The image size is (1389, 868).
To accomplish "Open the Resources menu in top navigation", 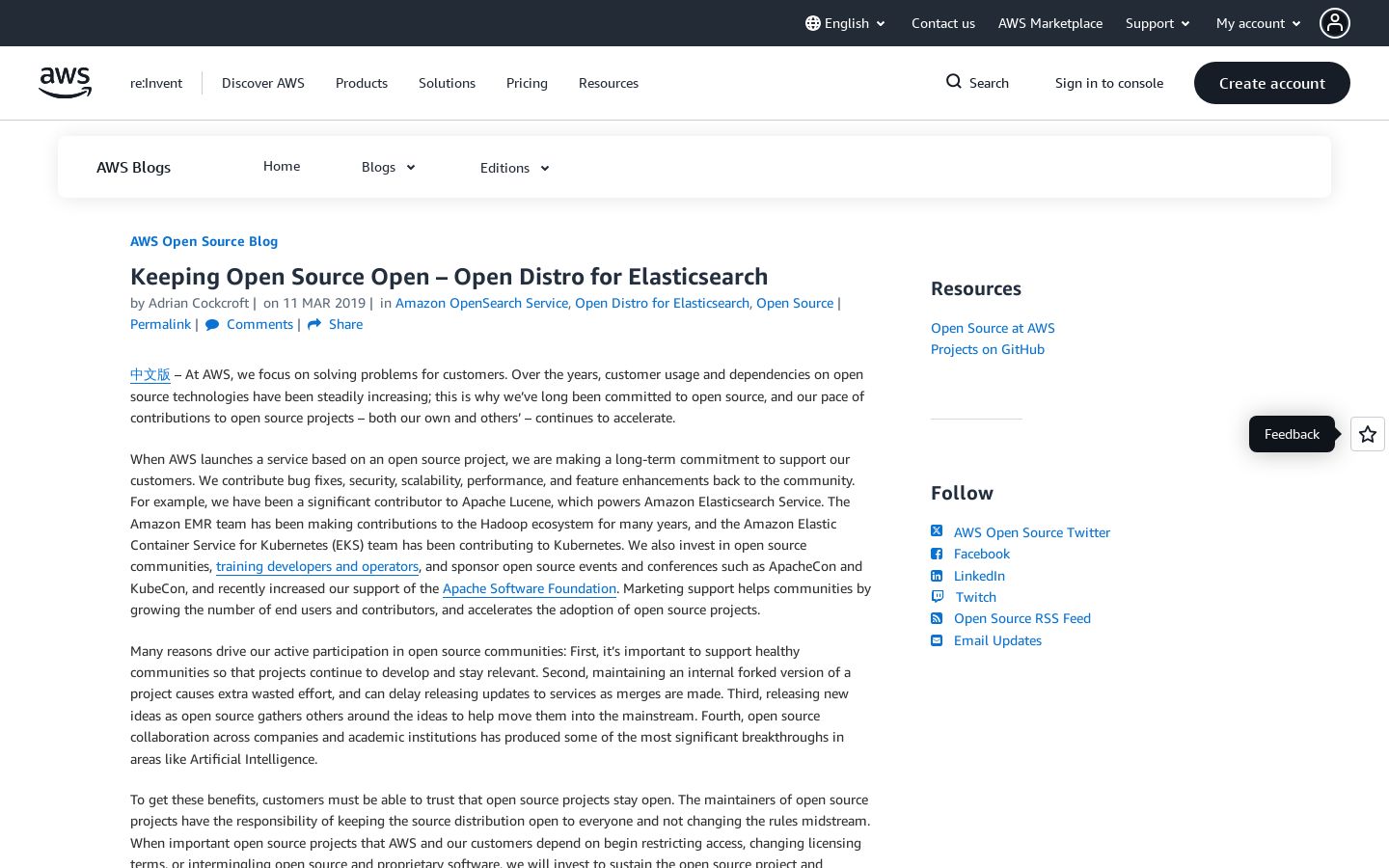I will (x=609, y=83).
